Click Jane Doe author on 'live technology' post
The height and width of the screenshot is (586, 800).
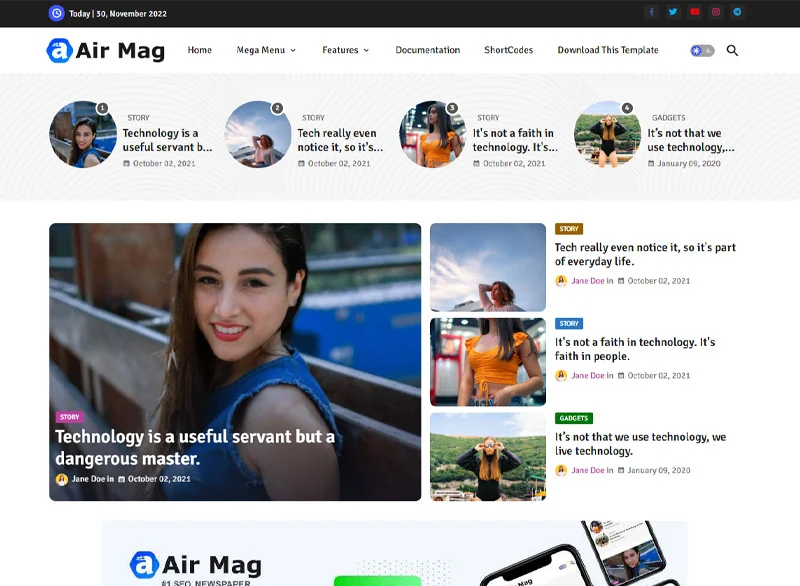[587, 471]
